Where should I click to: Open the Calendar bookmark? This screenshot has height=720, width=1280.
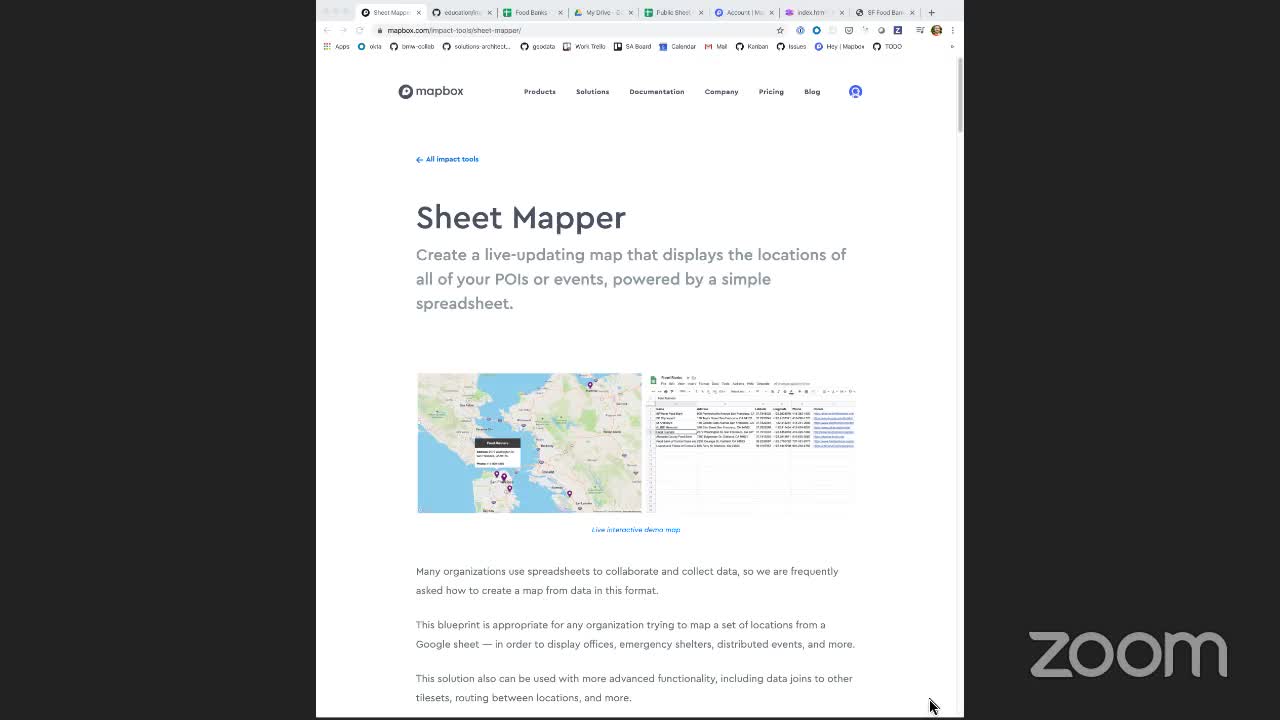[x=678, y=46]
